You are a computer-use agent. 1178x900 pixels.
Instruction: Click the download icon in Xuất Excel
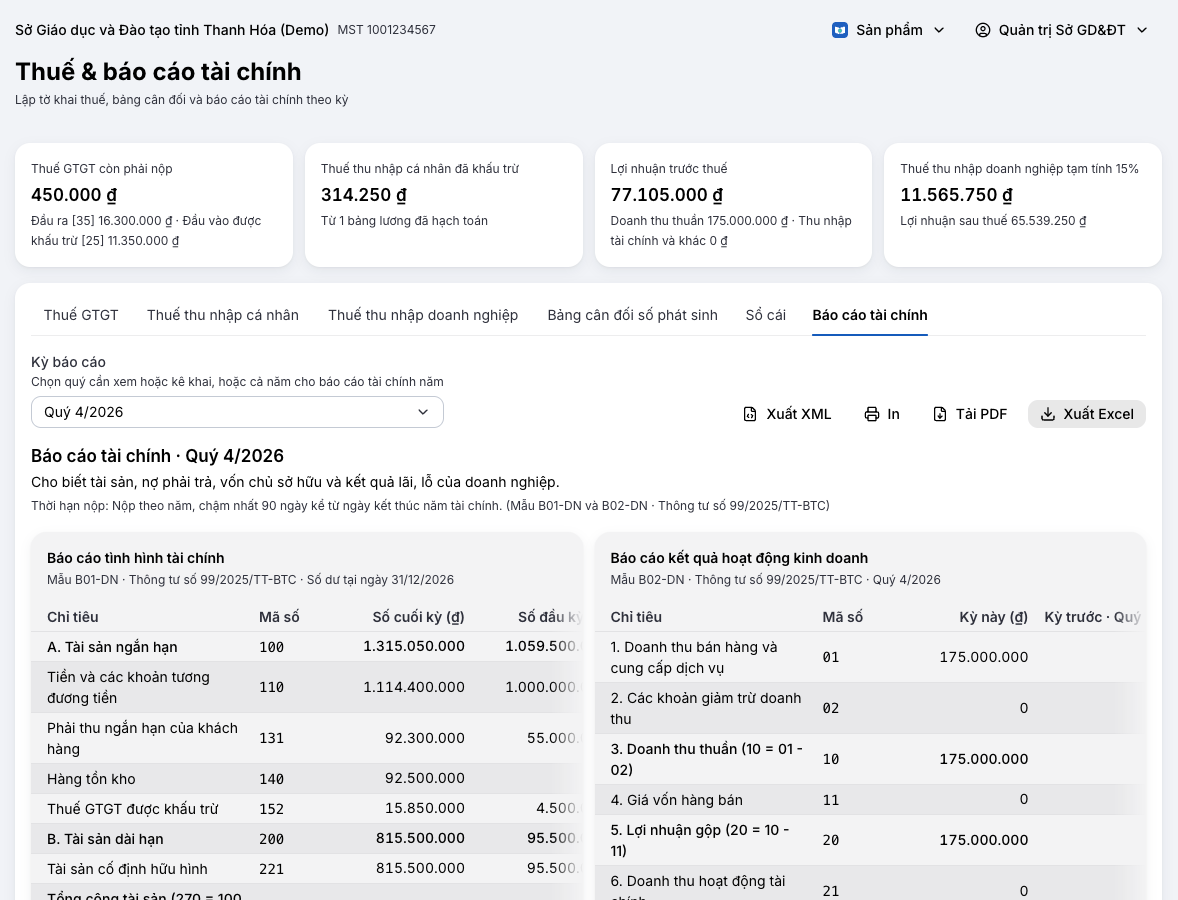click(x=1048, y=414)
